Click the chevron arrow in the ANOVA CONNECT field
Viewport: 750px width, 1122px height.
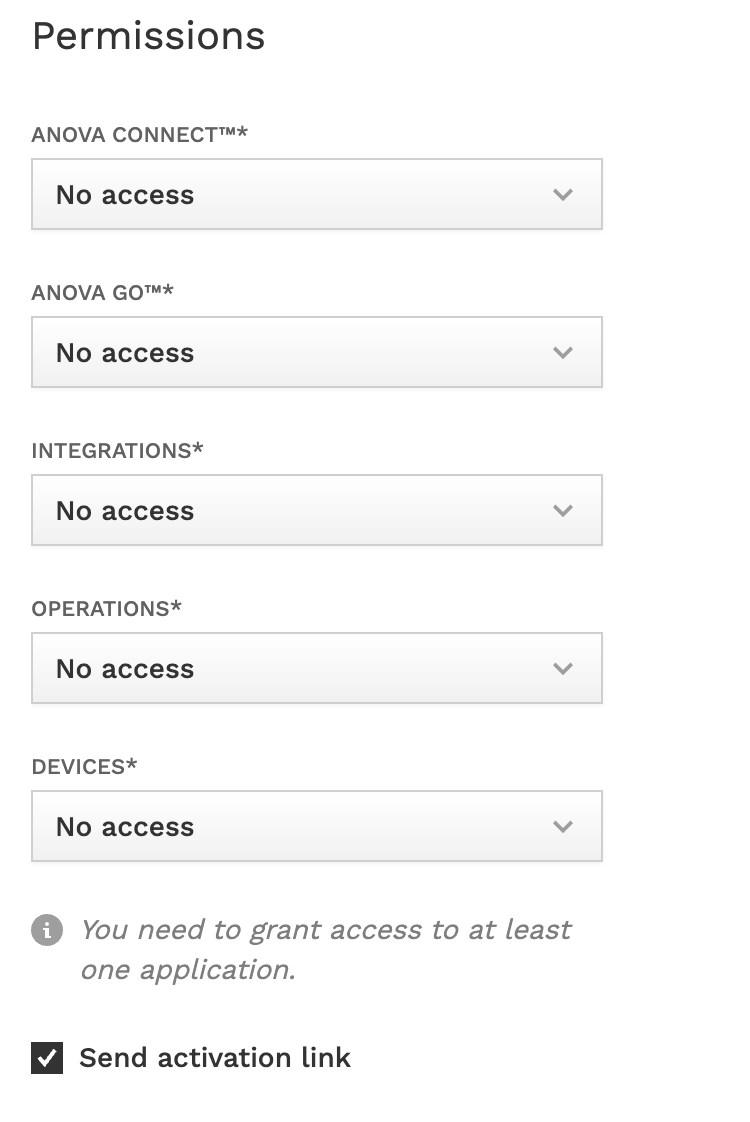pyautogui.click(x=563, y=195)
